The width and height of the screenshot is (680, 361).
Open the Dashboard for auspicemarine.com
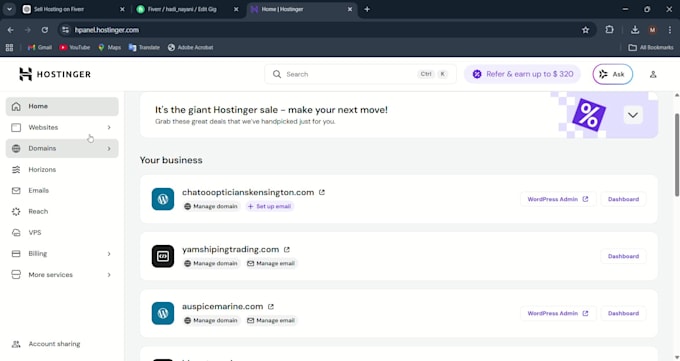point(623,313)
